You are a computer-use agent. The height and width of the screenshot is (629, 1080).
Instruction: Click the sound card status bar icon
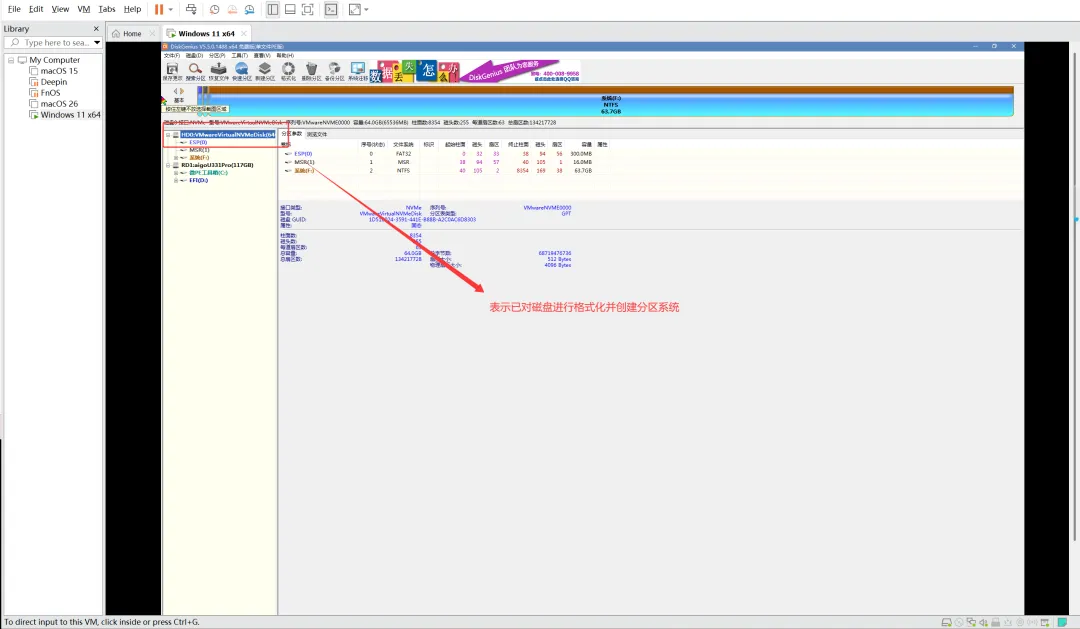(984, 622)
